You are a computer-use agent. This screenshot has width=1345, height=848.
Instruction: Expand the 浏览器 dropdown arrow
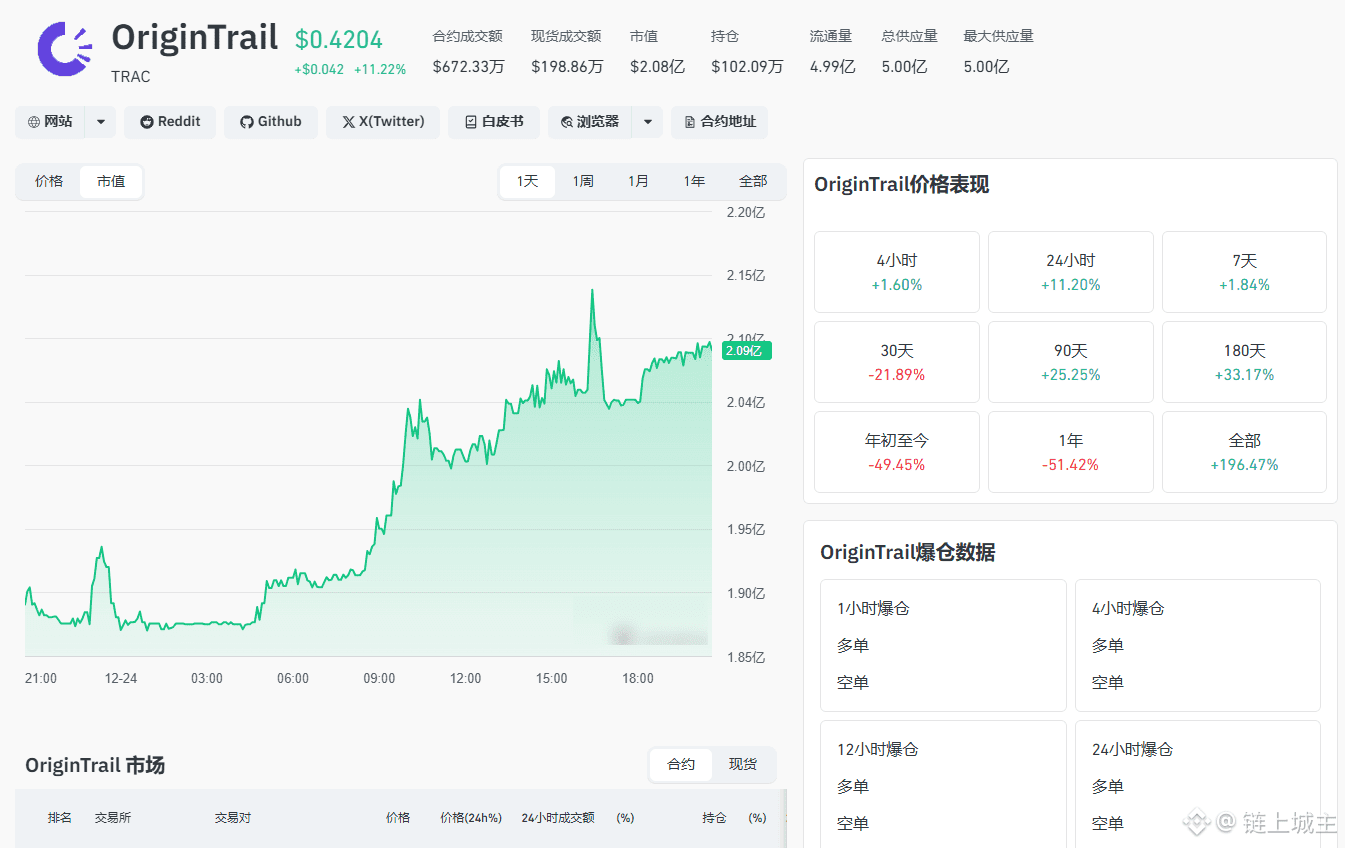point(647,122)
